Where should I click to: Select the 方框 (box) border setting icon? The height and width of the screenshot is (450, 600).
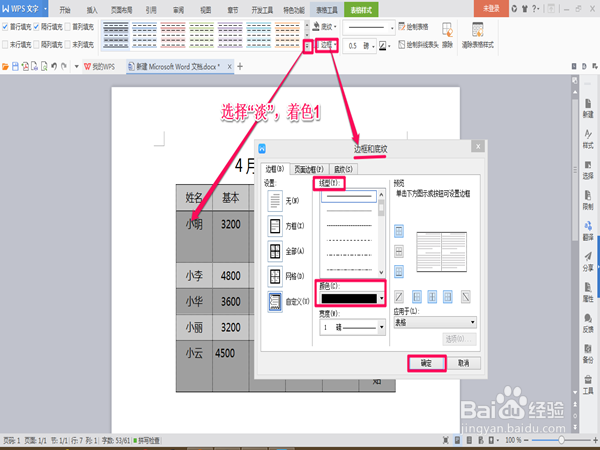(x=275, y=226)
